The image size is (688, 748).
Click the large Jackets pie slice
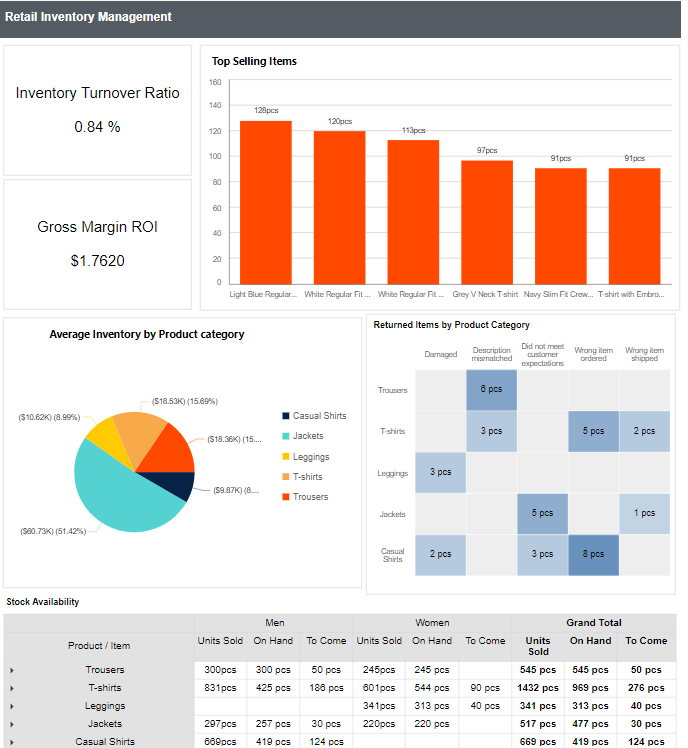click(x=118, y=490)
